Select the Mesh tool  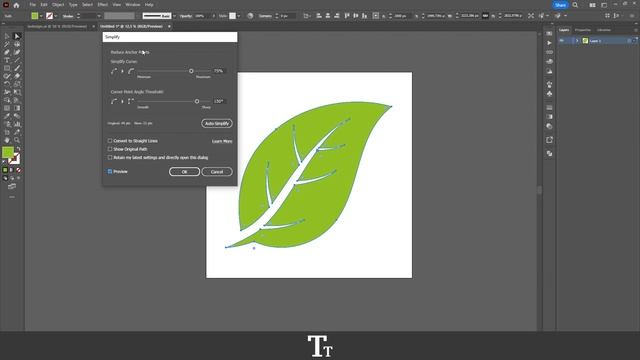tap(7, 108)
